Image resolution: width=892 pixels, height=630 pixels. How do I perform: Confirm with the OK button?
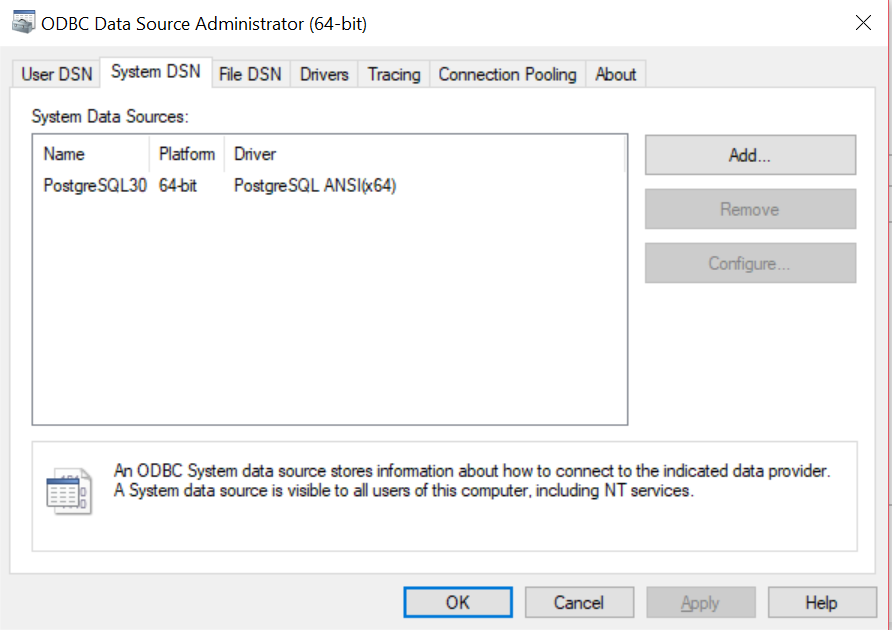(458, 602)
